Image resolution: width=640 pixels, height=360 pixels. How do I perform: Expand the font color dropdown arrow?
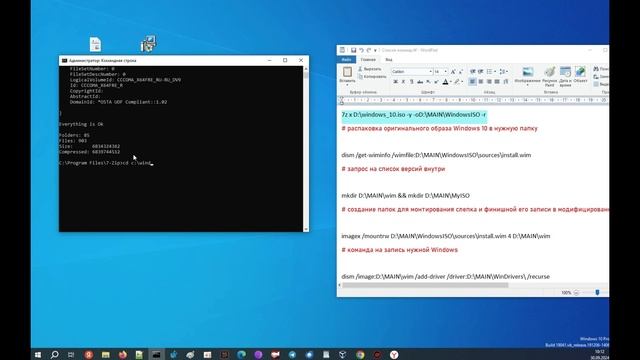pos(451,82)
